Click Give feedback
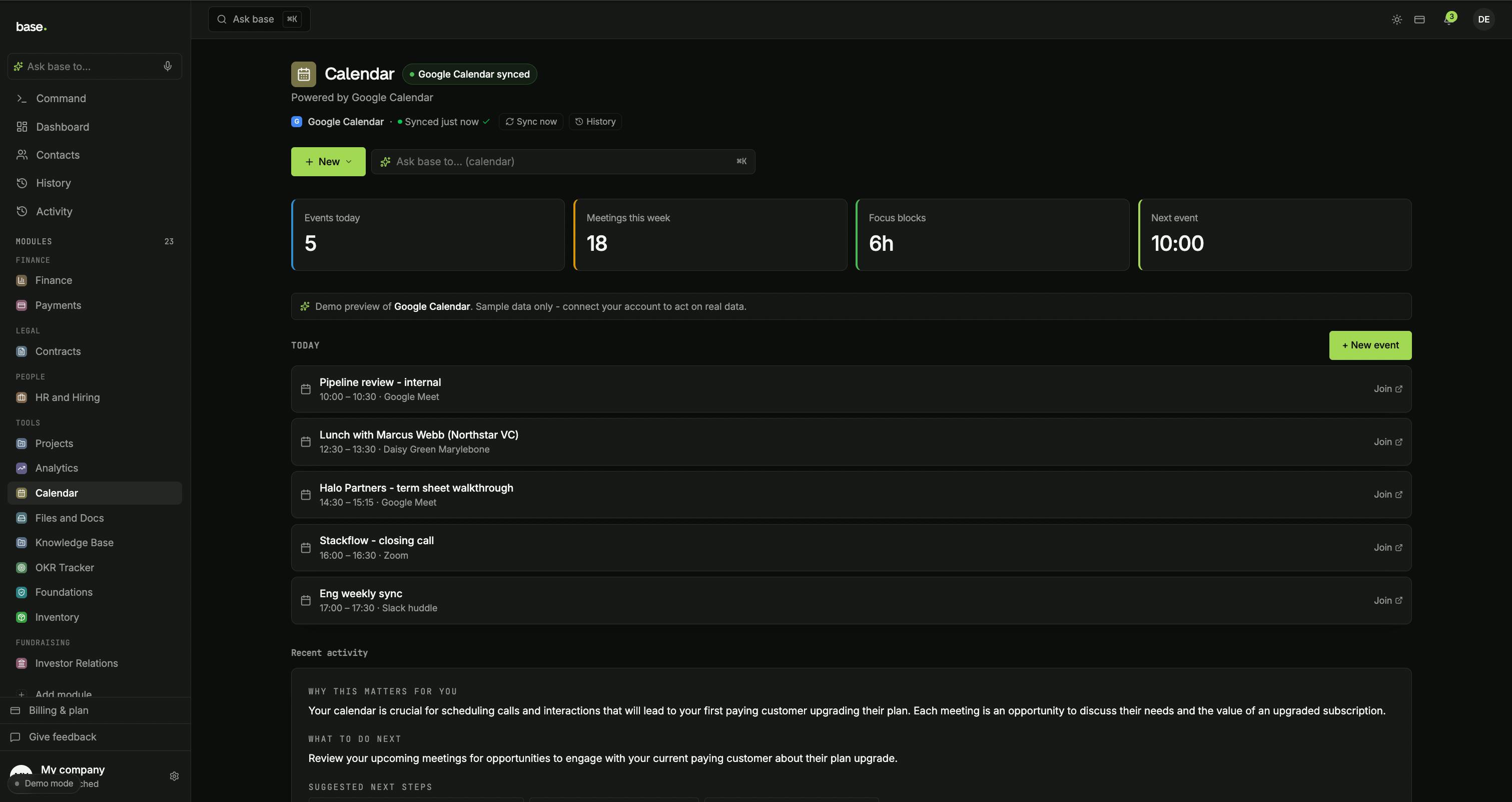The width and height of the screenshot is (1512, 802). pyautogui.click(x=95, y=737)
